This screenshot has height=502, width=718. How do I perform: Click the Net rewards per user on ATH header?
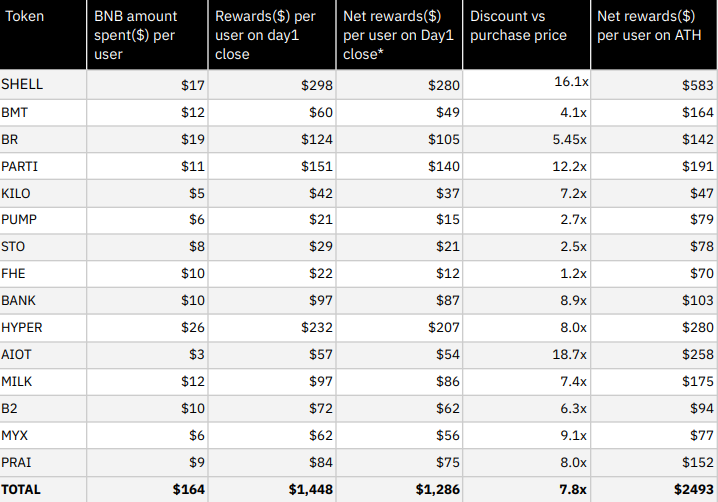[654, 34]
